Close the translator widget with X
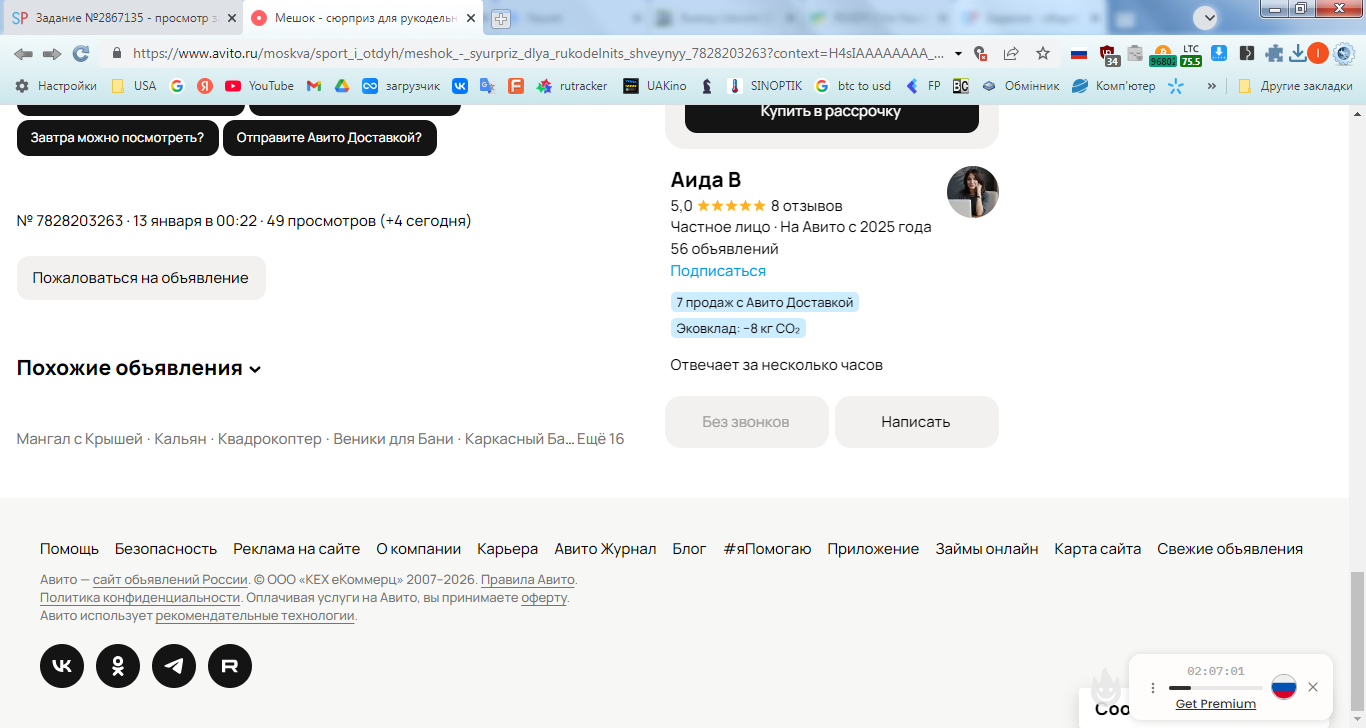1366x728 pixels. [x=1313, y=687]
